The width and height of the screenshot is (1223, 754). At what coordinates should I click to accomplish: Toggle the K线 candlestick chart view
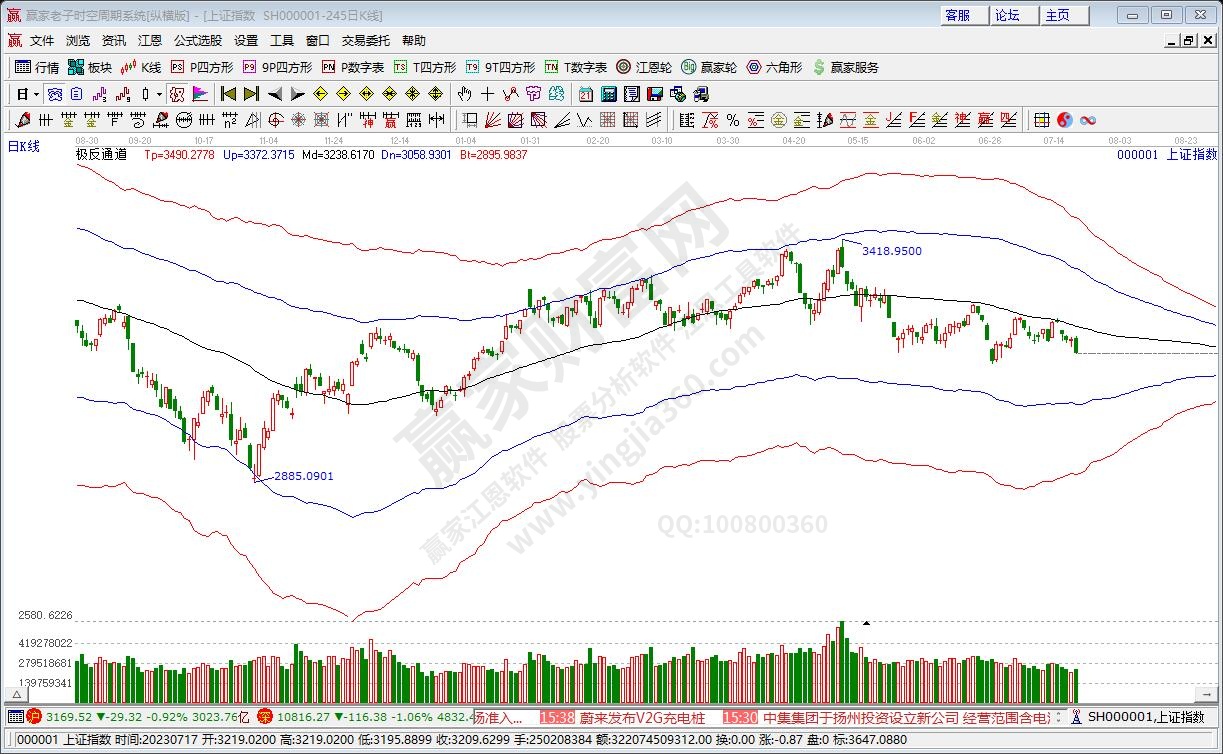(141, 67)
